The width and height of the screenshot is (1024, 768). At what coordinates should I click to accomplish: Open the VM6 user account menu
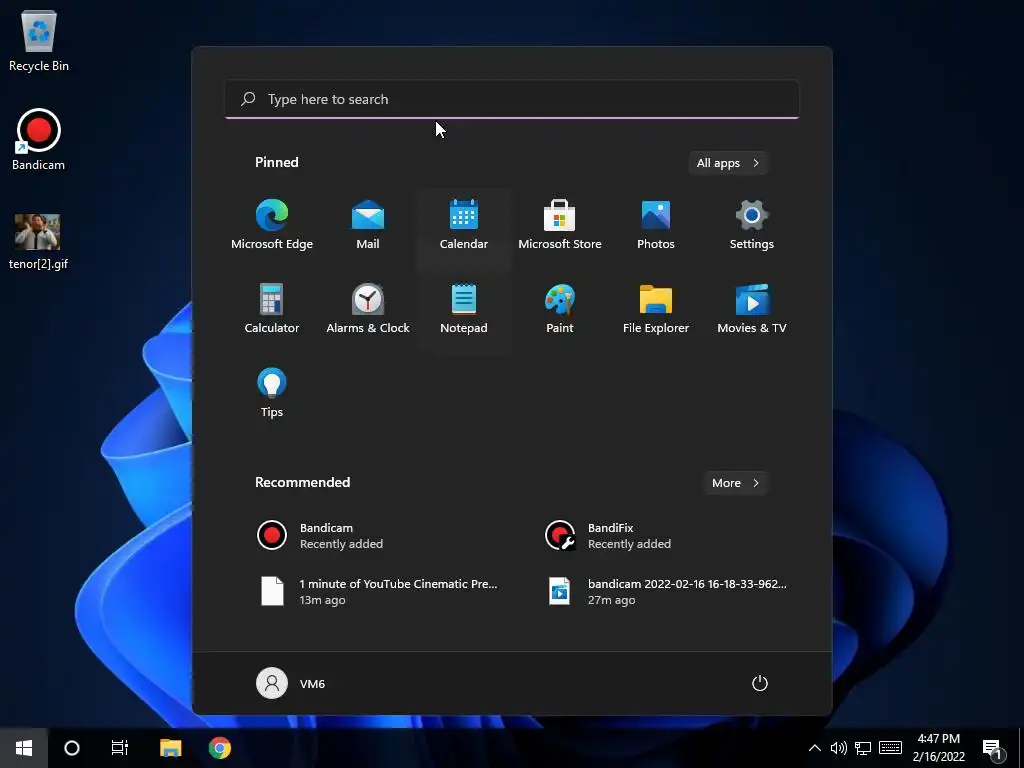point(291,683)
